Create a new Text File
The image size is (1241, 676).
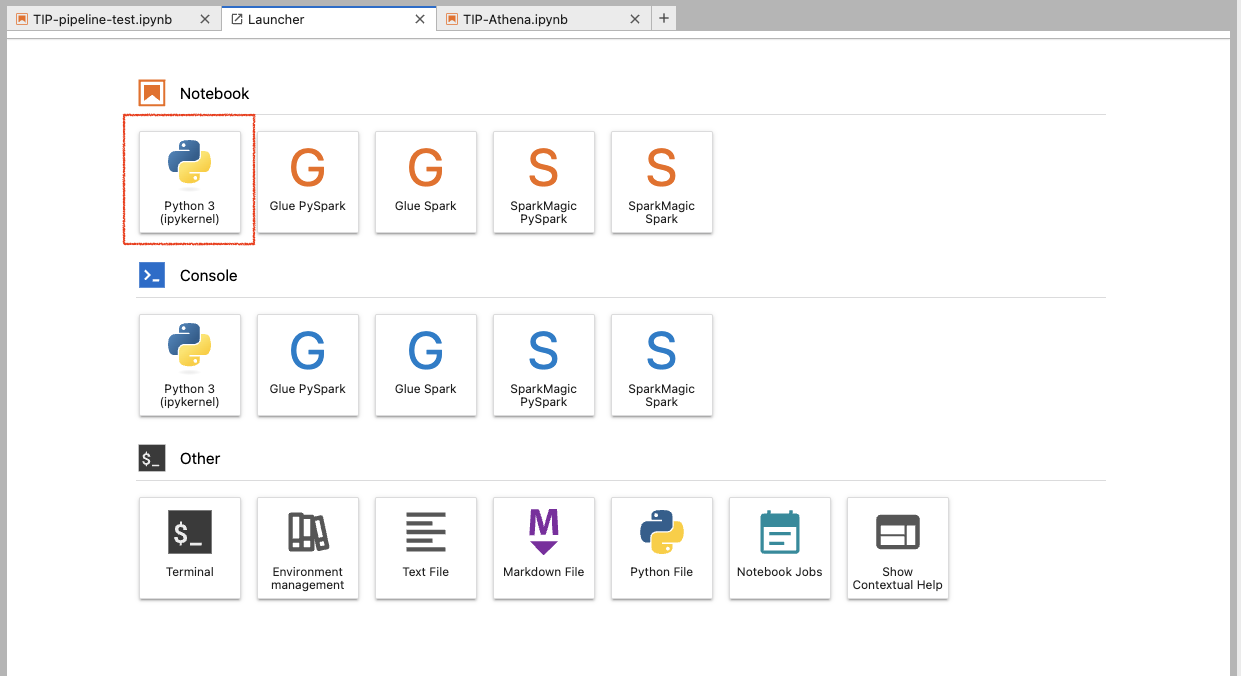pos(426,548)
